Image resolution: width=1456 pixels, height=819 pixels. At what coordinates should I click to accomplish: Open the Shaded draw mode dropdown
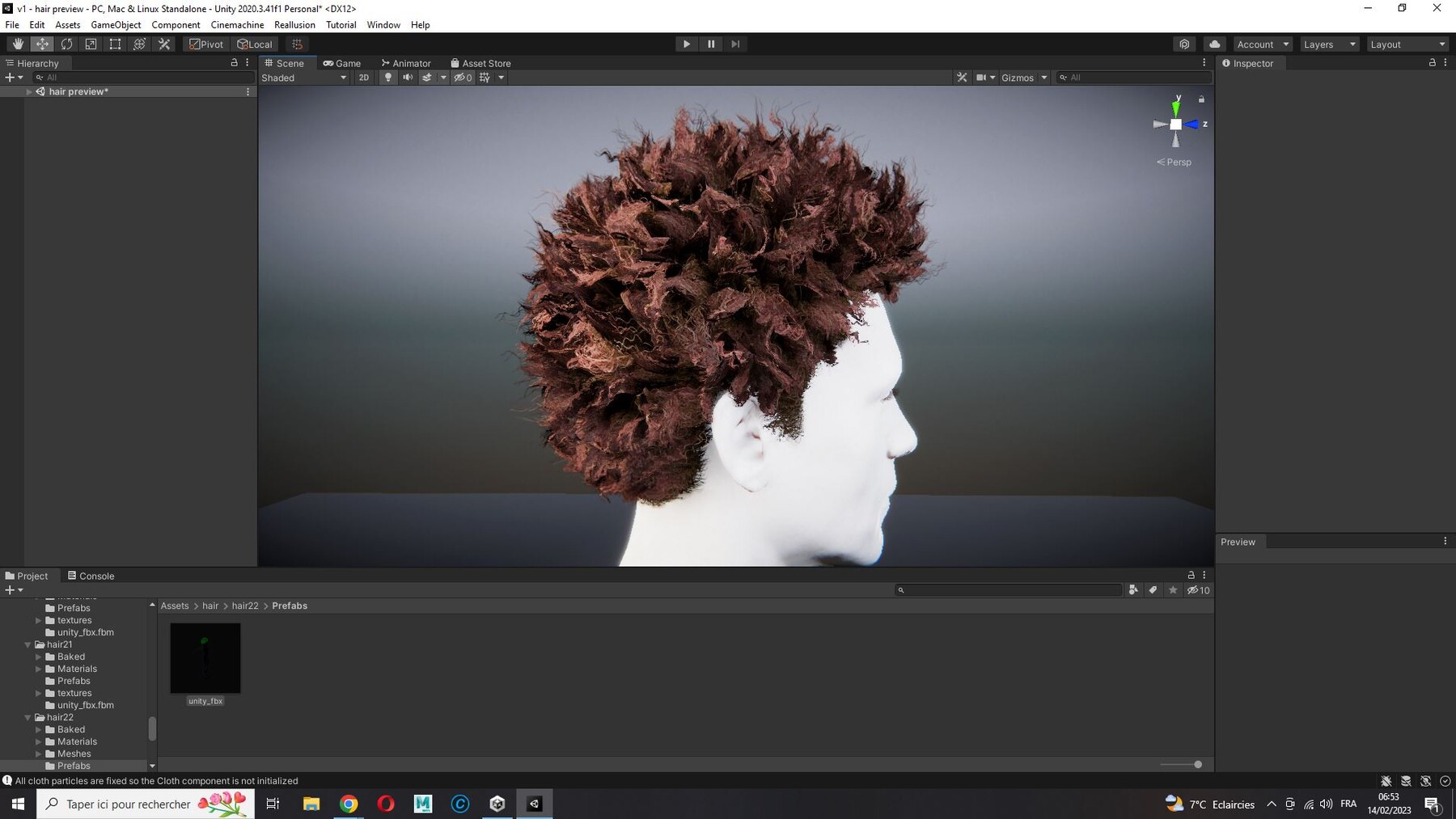(x=304, y=78)
